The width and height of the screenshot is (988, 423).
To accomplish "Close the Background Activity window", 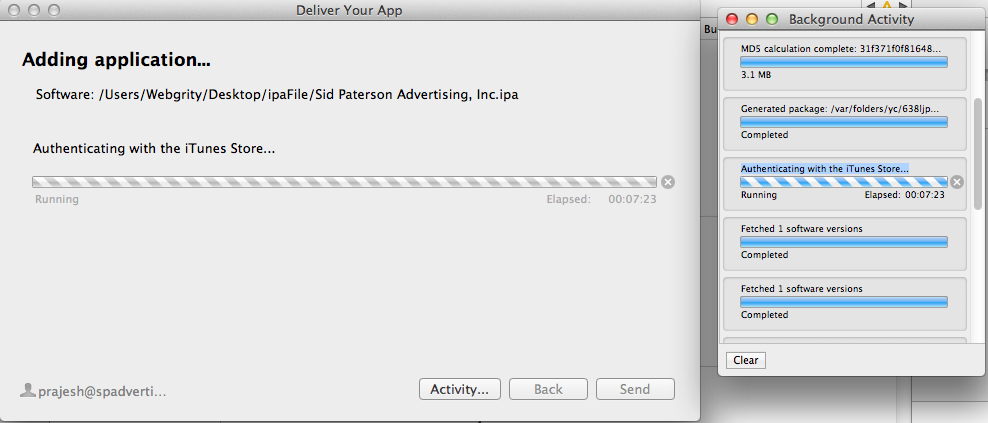I will [732, 19].
